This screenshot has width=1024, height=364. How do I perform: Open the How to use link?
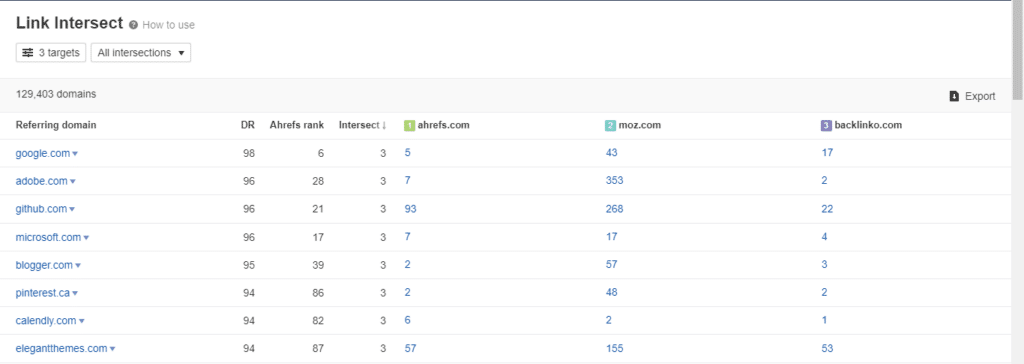(x=168, y=25)
